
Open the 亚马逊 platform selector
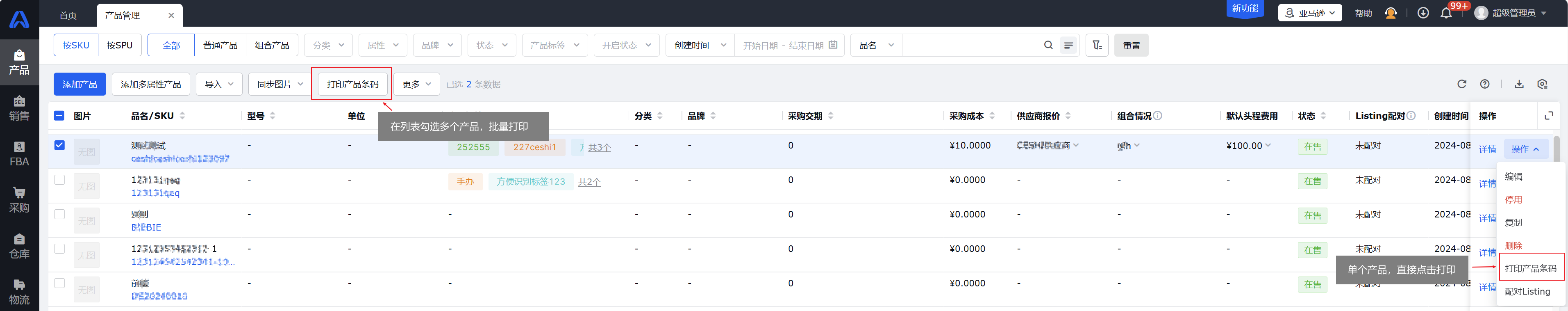(1310, 13)
